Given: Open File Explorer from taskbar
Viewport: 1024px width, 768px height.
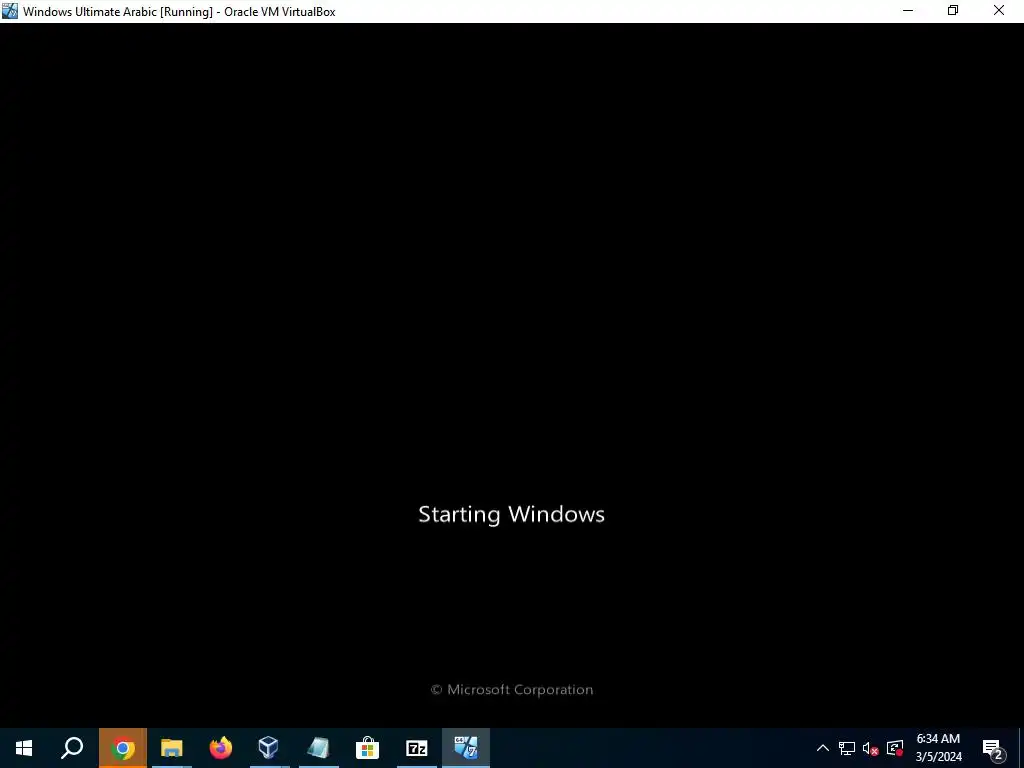Looking at the screenshot, I should [172, 748].
